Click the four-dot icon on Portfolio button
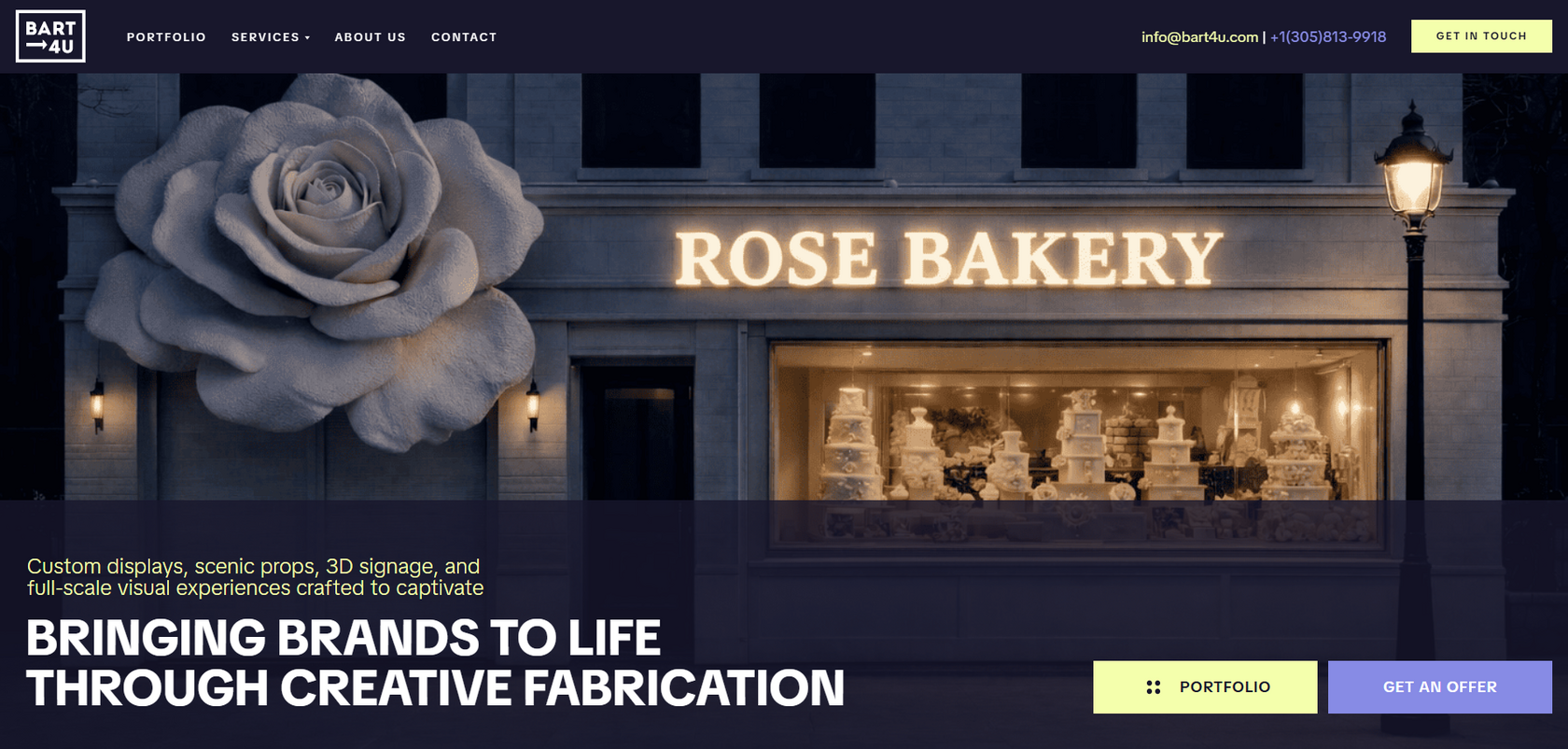 pos(1154,687)
